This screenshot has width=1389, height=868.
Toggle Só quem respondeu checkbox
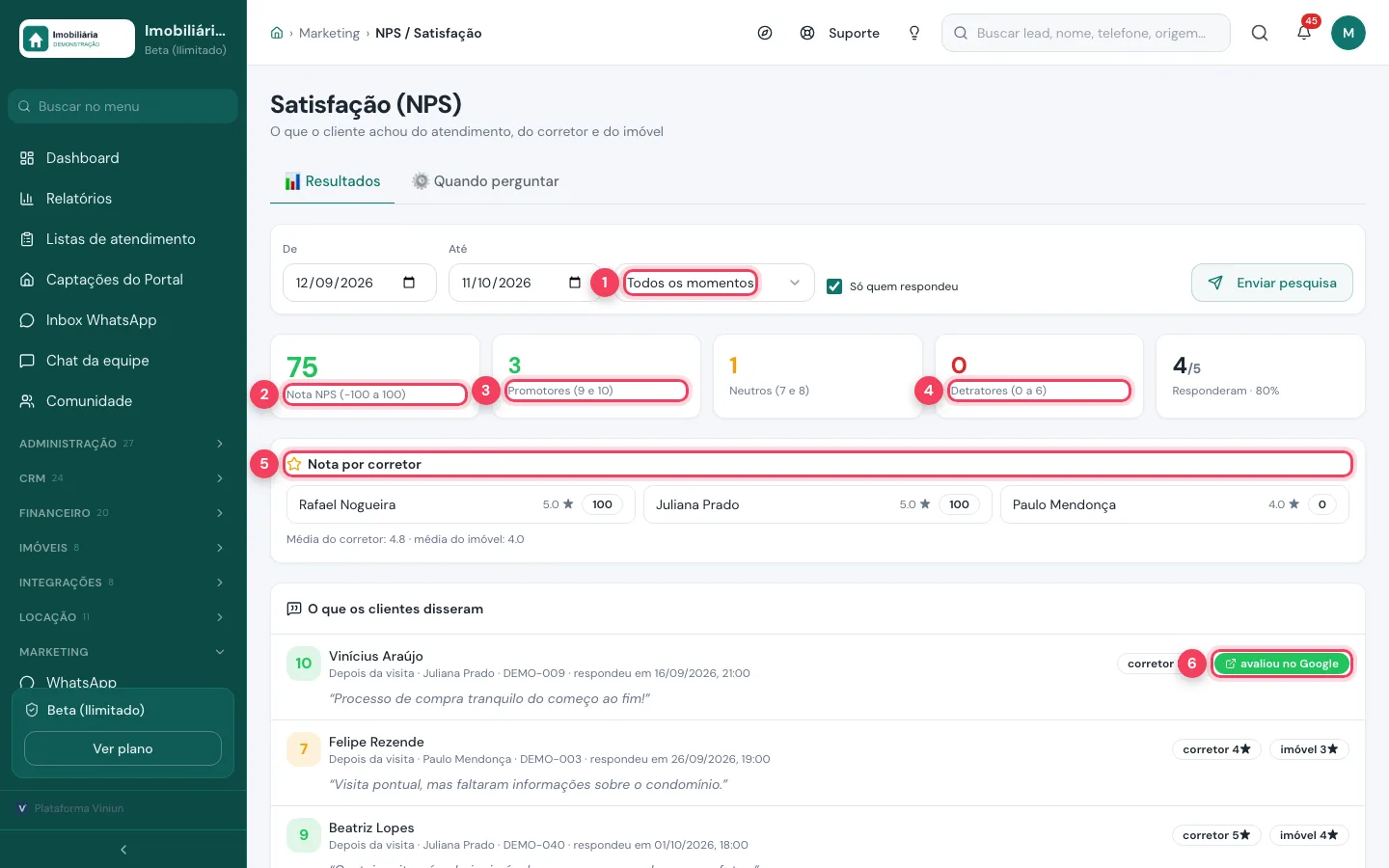tap(834, 286)
